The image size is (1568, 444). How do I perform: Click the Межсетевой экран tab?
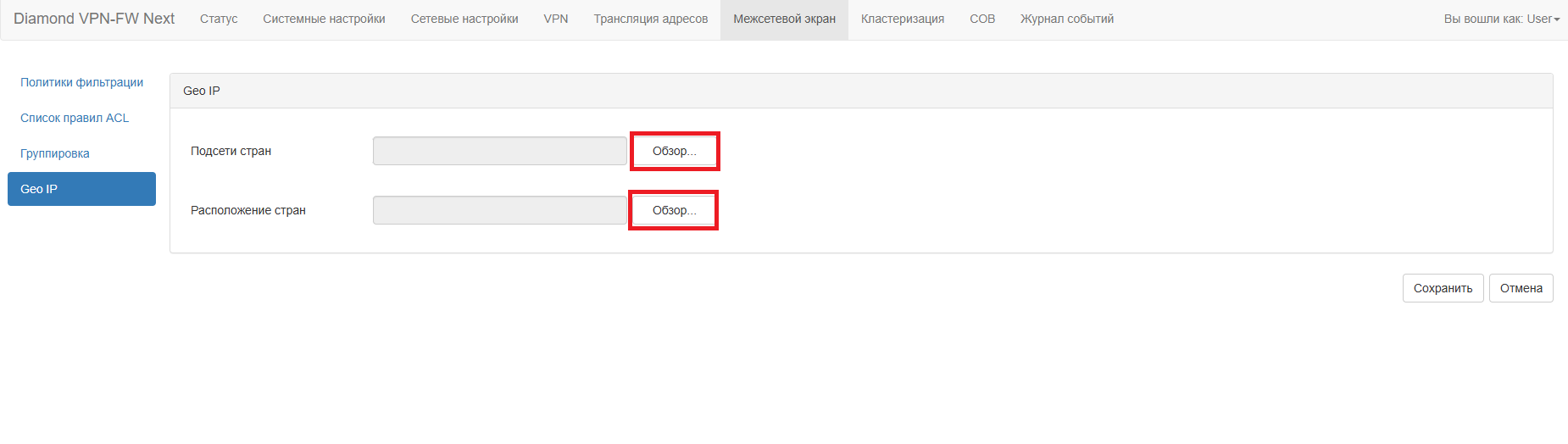click(x=784, y=19)
